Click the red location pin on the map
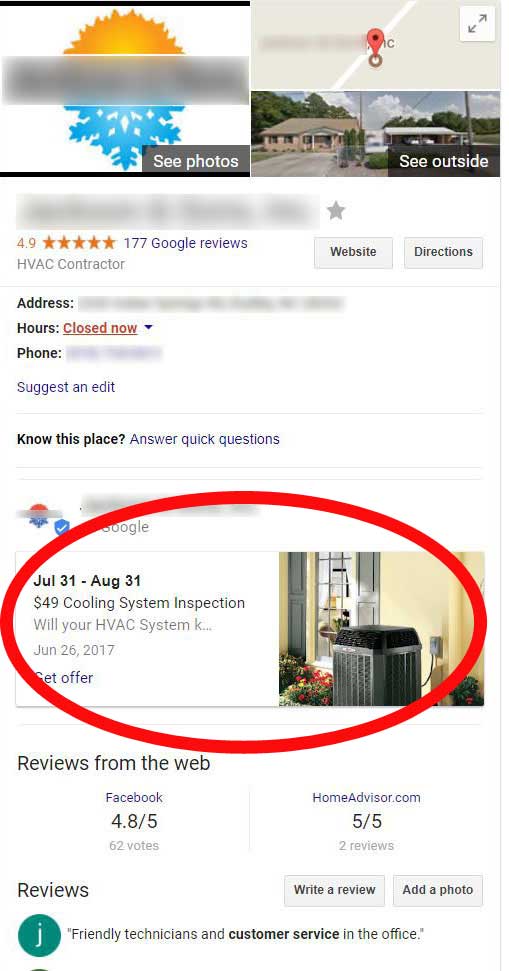Viewport: 509px width, 971px height. [375, 45]
